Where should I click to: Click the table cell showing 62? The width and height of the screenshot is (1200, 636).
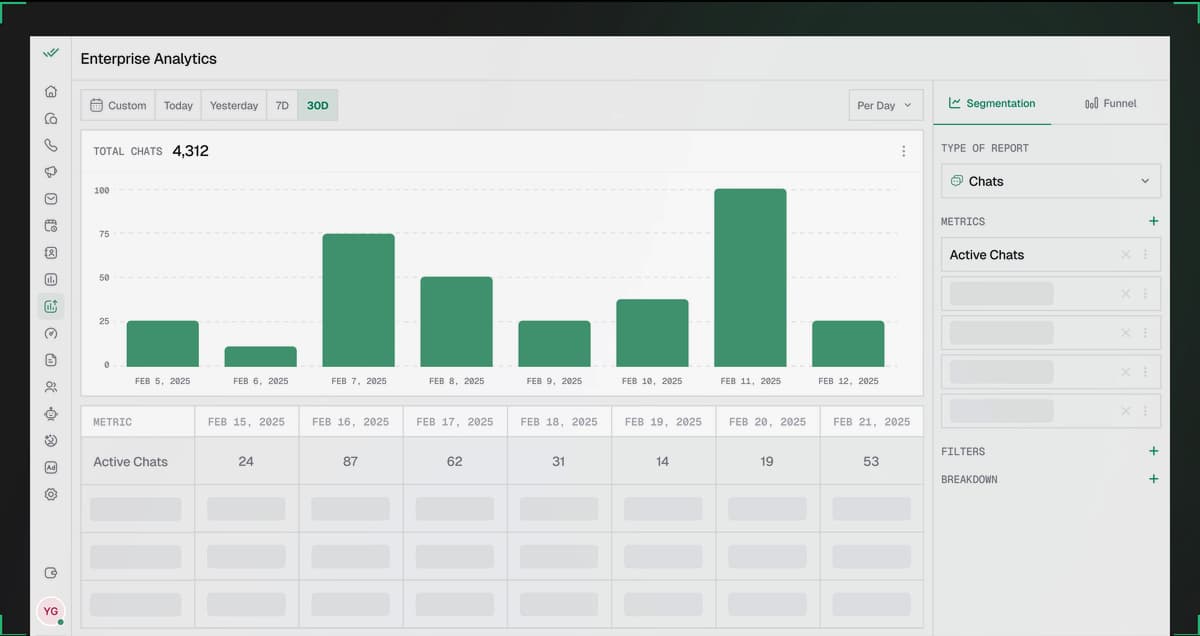(454, 461)
